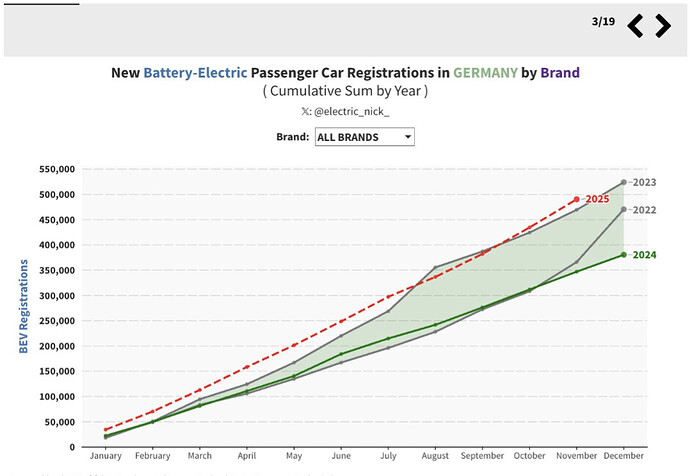
Task: Click the 2025 data point at January
Action: [x=107, y=430]
